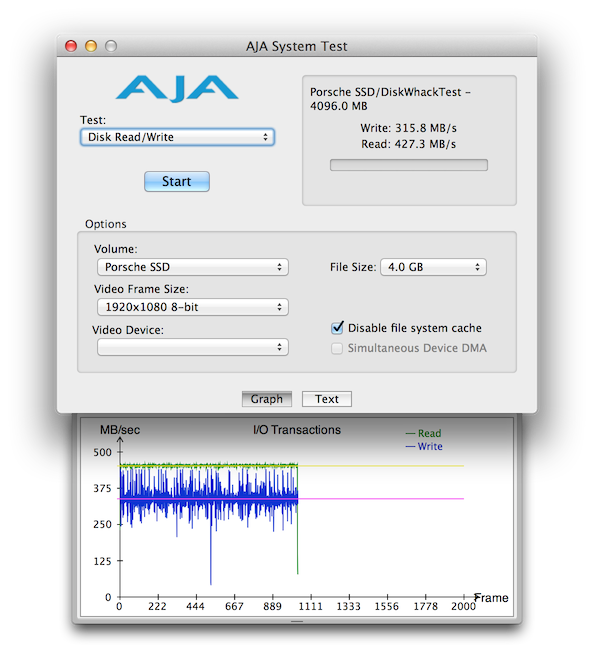This screenshot has height=648, width=594.
Task: Click the grey zoom window button
Action: [111, 46]
